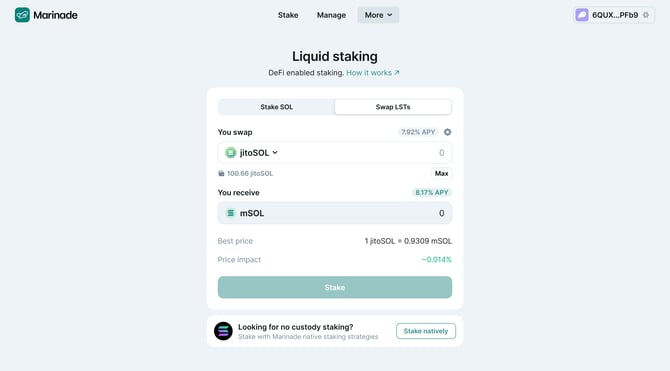Click the jitoSOL token icon
Viewport: 670px width, 371px height.
231,153
